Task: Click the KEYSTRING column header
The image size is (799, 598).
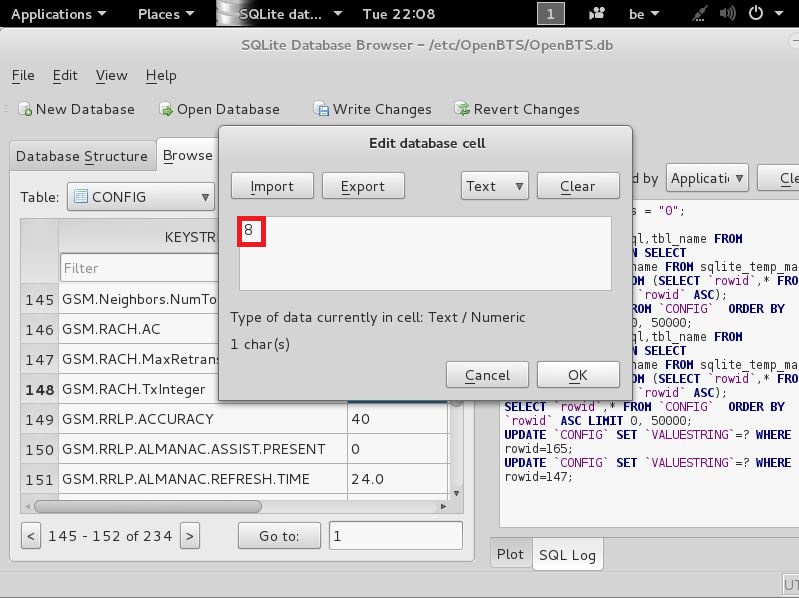Action: click(139, 237)
